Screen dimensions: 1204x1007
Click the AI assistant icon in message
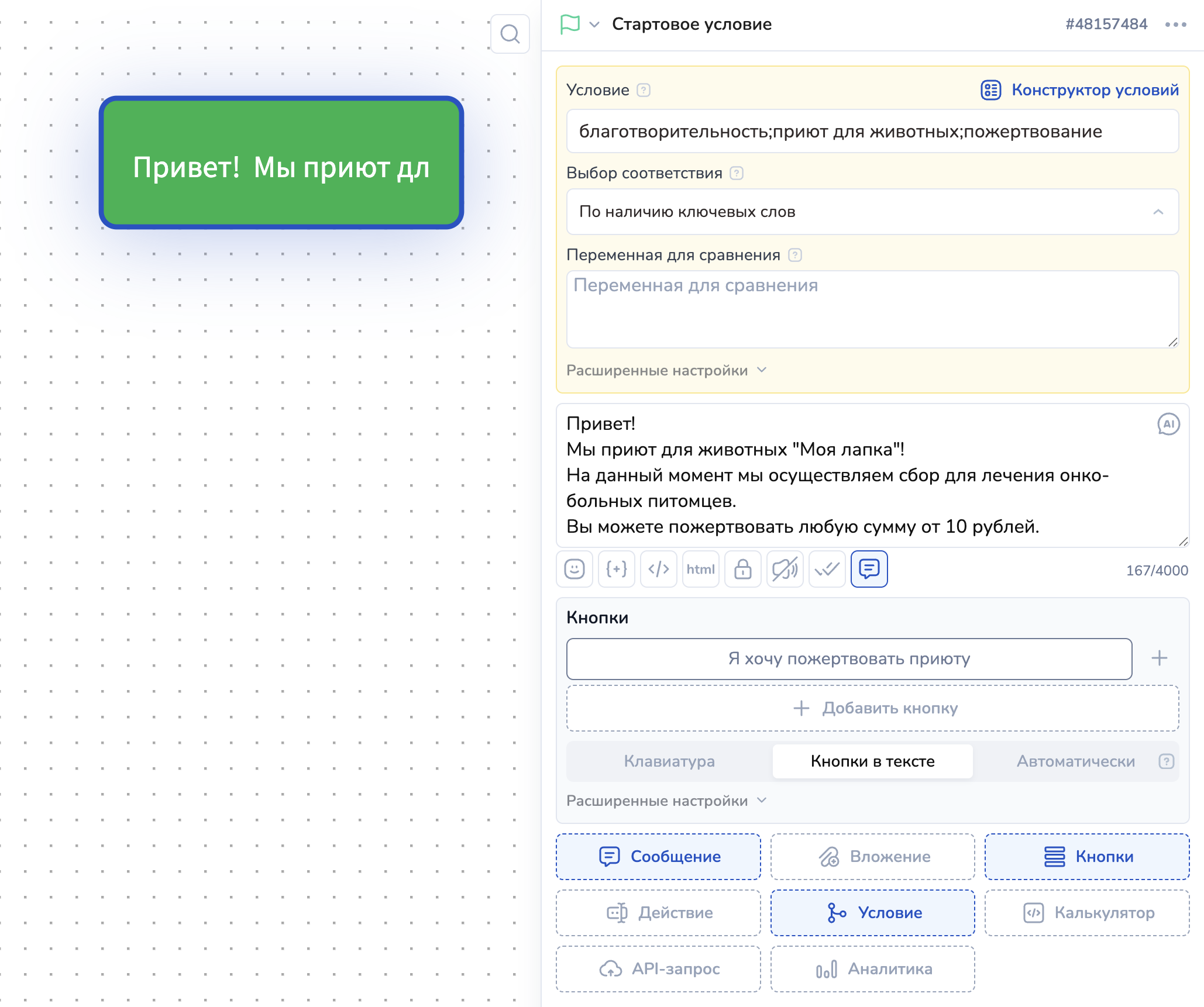(1168, 424)
